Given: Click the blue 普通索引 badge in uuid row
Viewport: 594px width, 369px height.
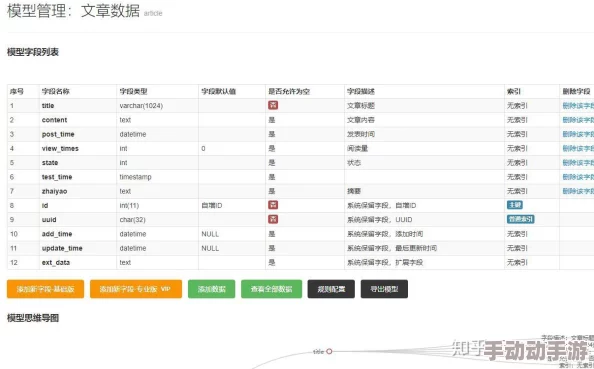Looking at the screenshot, I should coord(521,219).
